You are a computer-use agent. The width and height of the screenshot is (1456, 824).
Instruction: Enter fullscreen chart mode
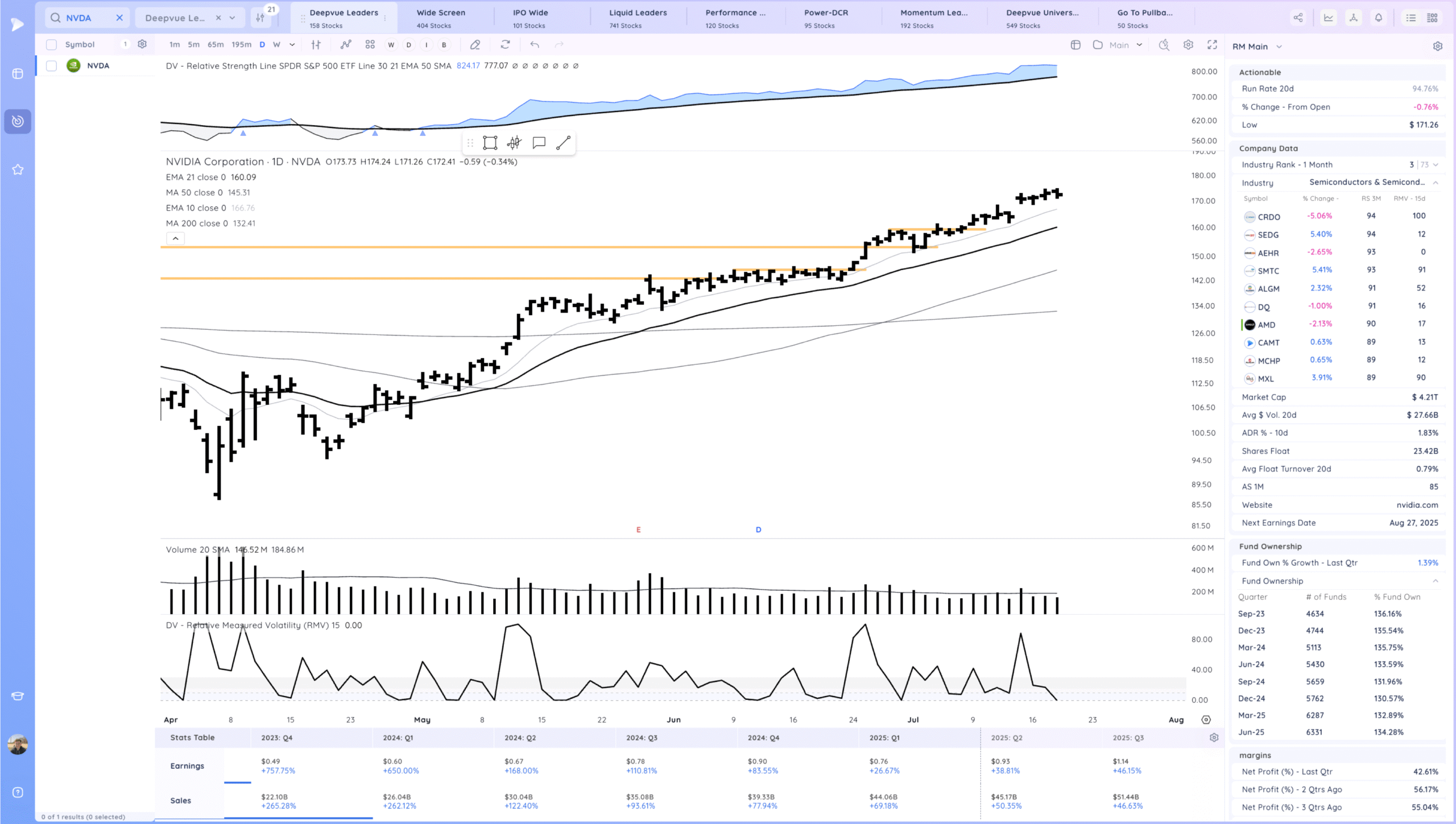click(1212, 44)
